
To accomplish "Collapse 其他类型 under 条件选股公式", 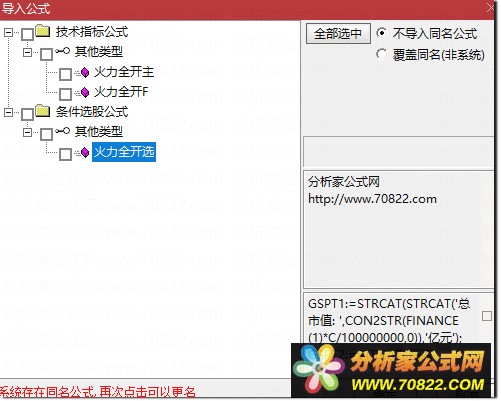I will [x=27, y=132].
